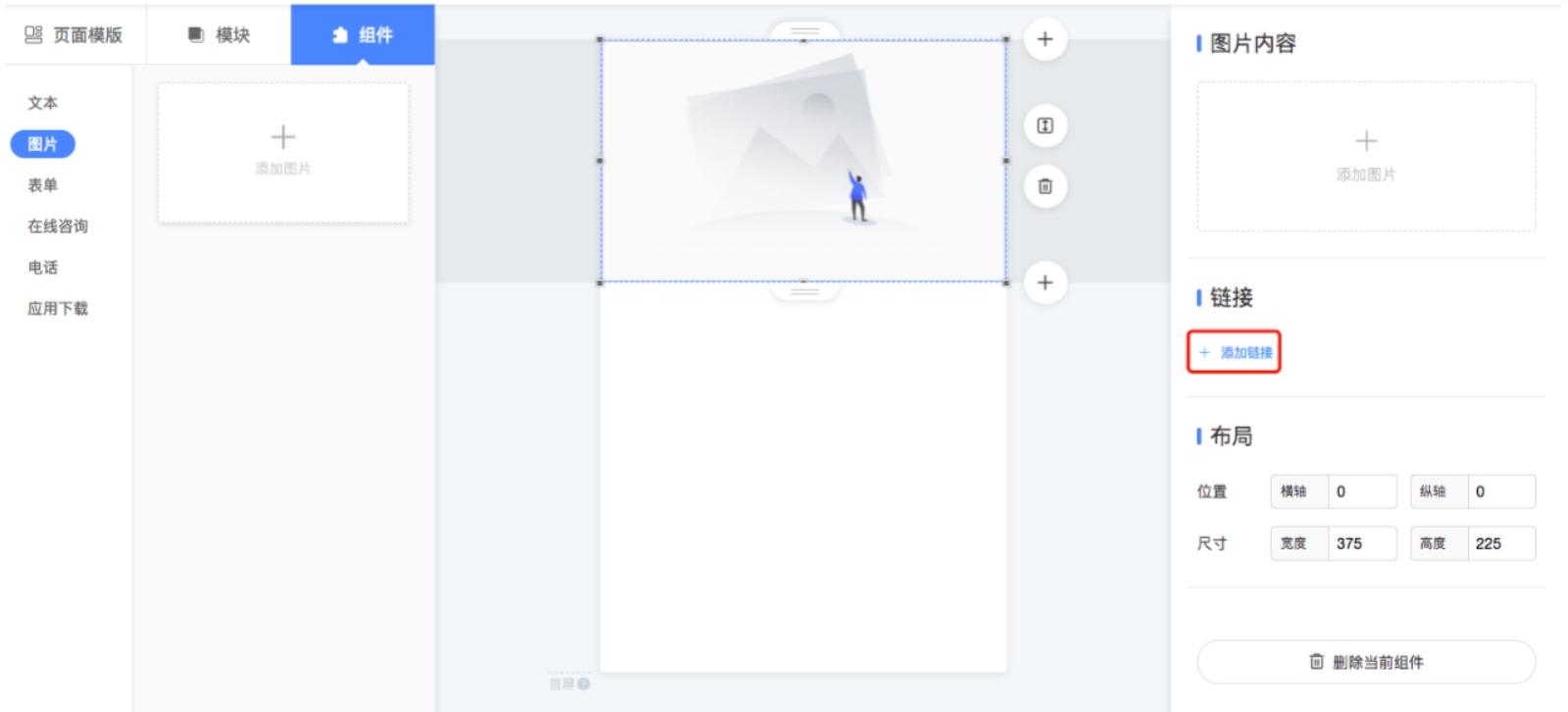Viewport: 1568px width, 712px height.
Task: Click plus button below the canvas block
Action: [x=1045, y=282]
